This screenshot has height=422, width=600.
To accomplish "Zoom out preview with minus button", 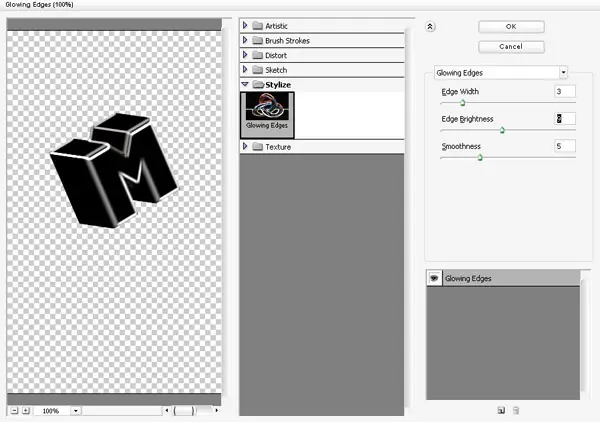I will click(15, 411).
